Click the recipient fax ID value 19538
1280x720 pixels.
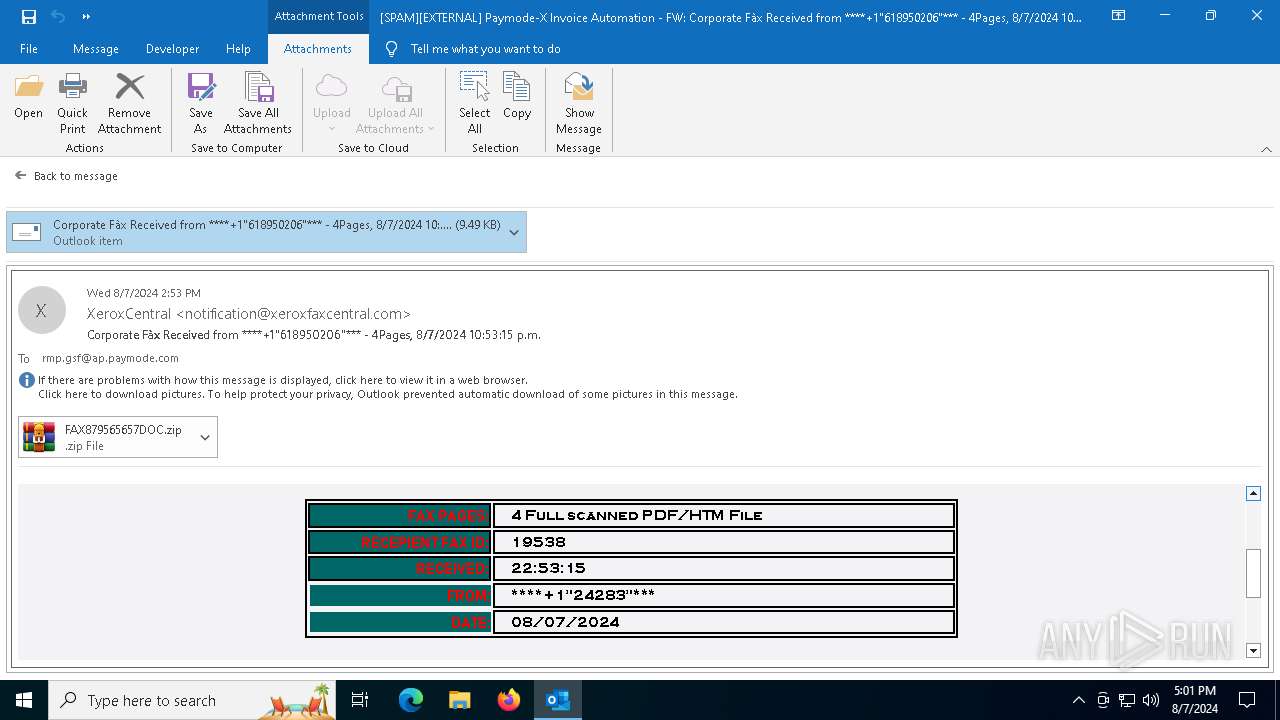tap(724, 542)
